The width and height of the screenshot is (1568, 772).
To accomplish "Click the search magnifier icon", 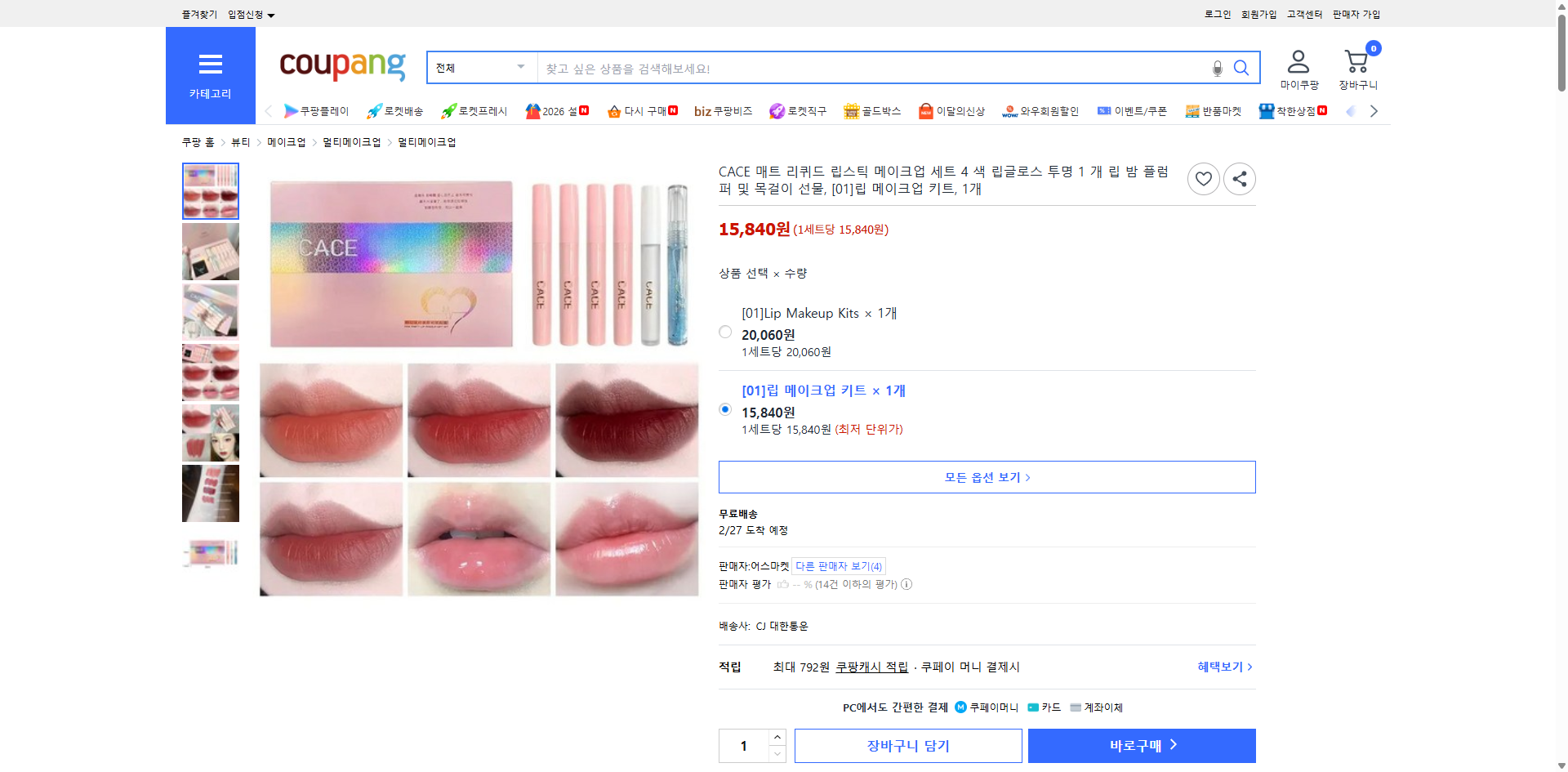I will coord(1241,68).
